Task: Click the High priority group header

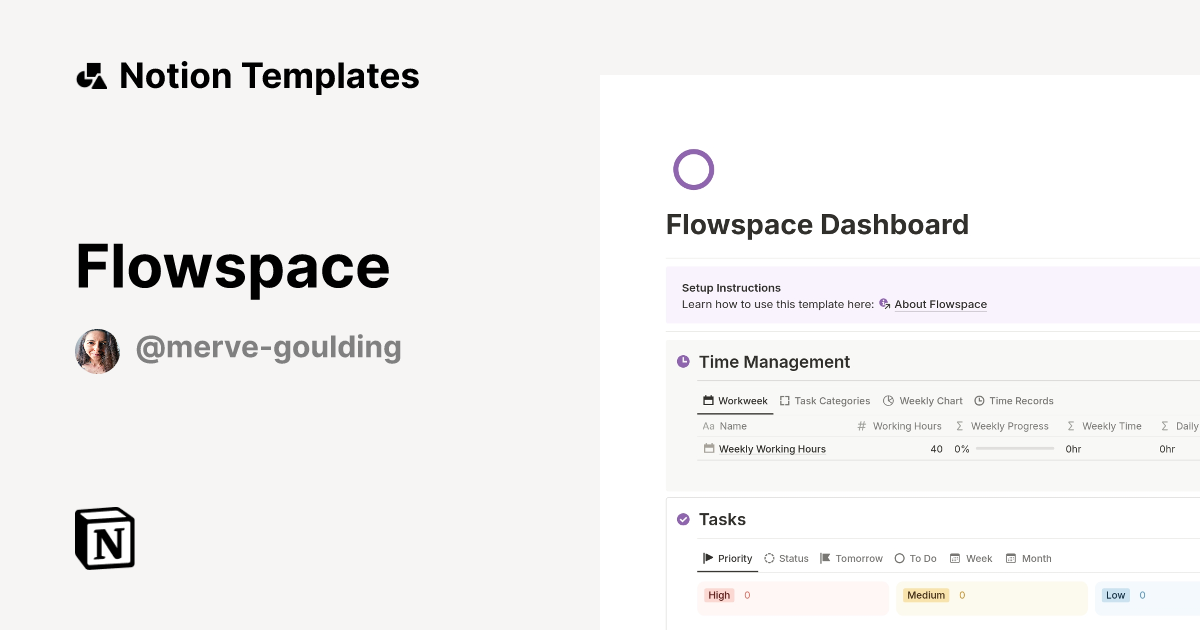Action: tap(719, 595)
